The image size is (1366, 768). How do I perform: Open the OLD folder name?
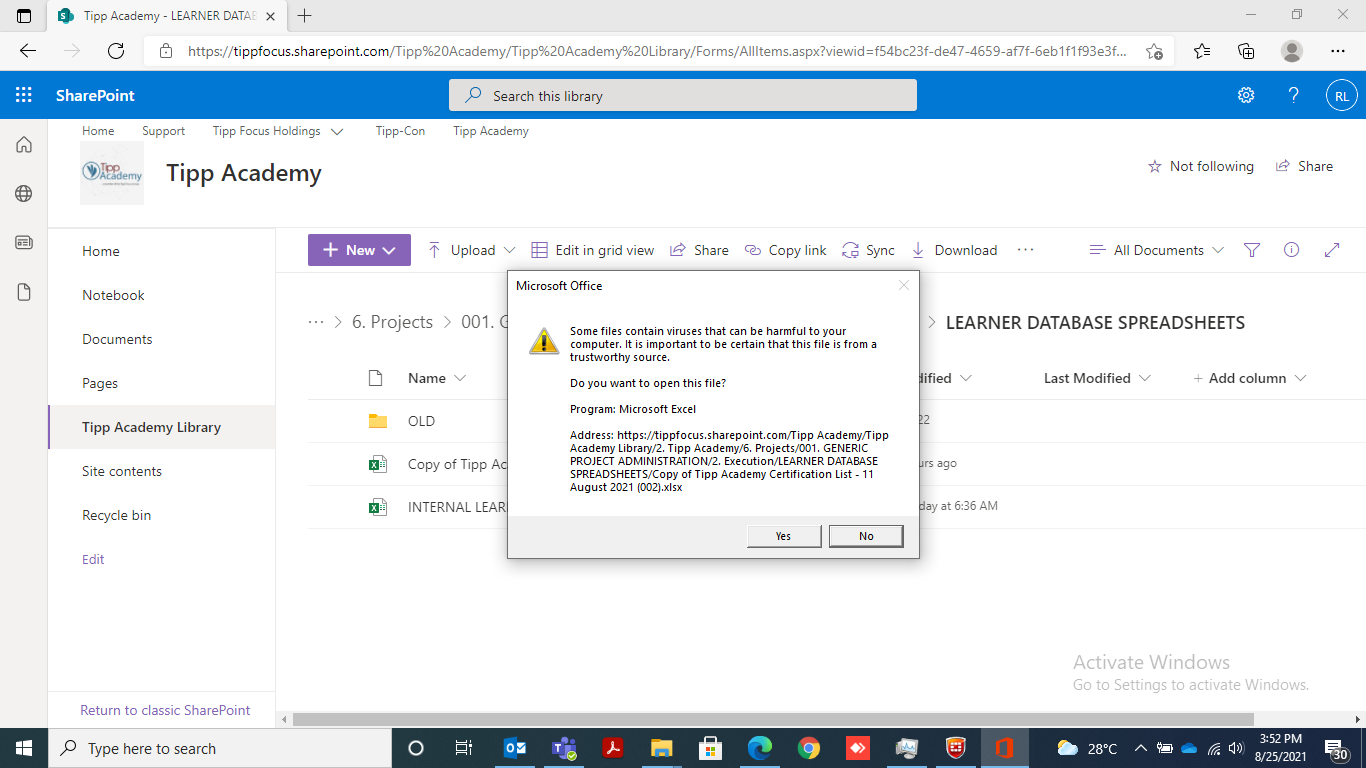[x=421, y=421]
